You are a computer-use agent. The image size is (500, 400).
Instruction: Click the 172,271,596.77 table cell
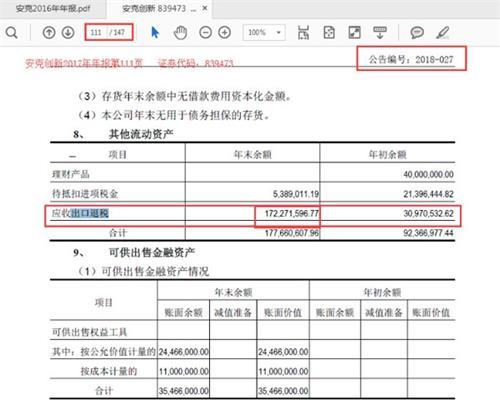point(291,213)
